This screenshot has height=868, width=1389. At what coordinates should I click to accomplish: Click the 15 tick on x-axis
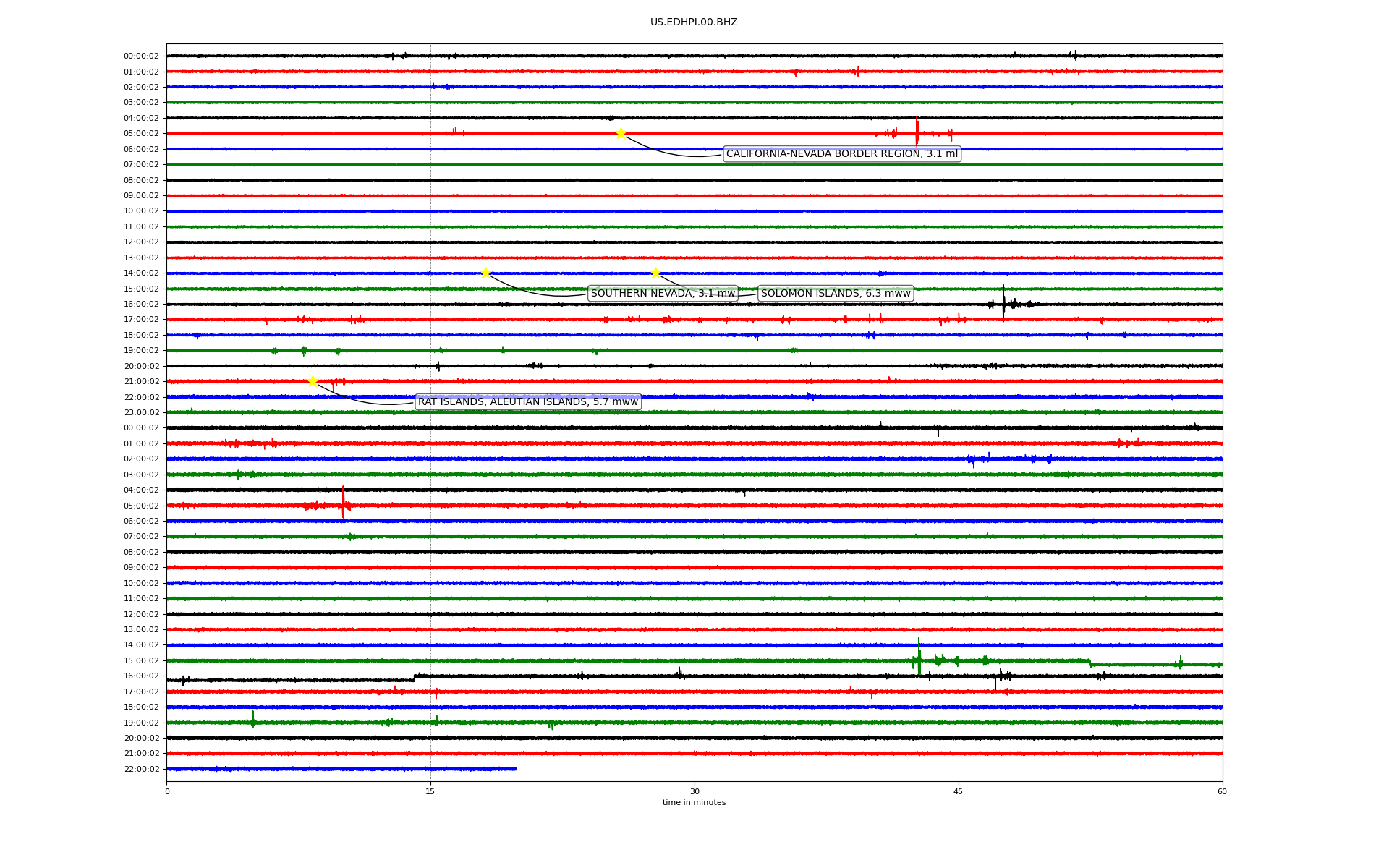430,791
